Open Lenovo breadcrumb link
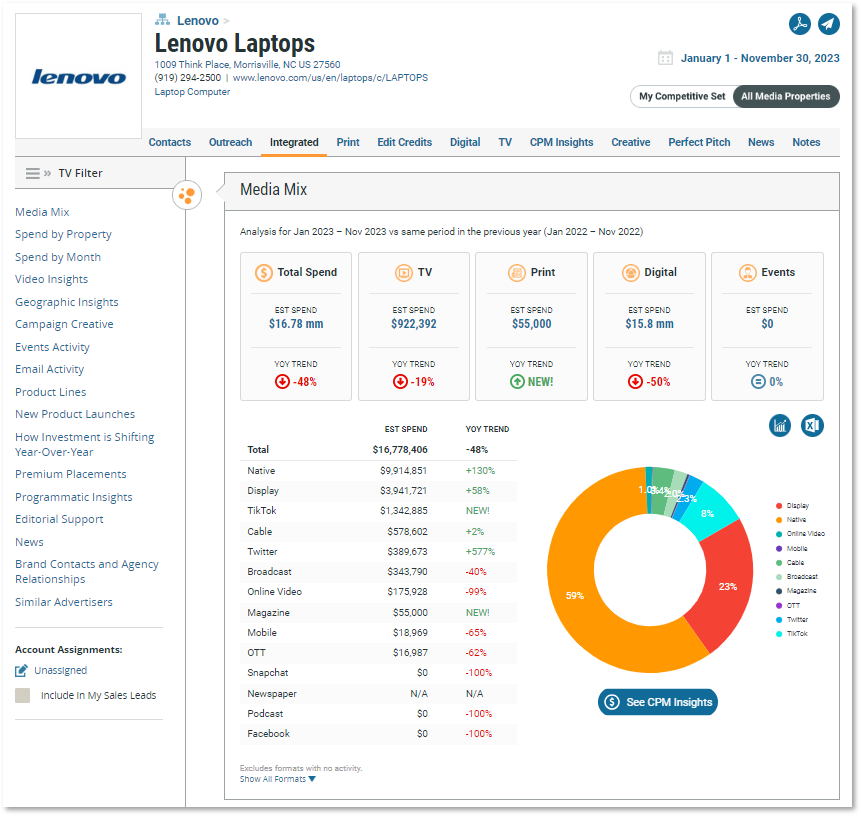The image size is (861, 816). point(198,21)
